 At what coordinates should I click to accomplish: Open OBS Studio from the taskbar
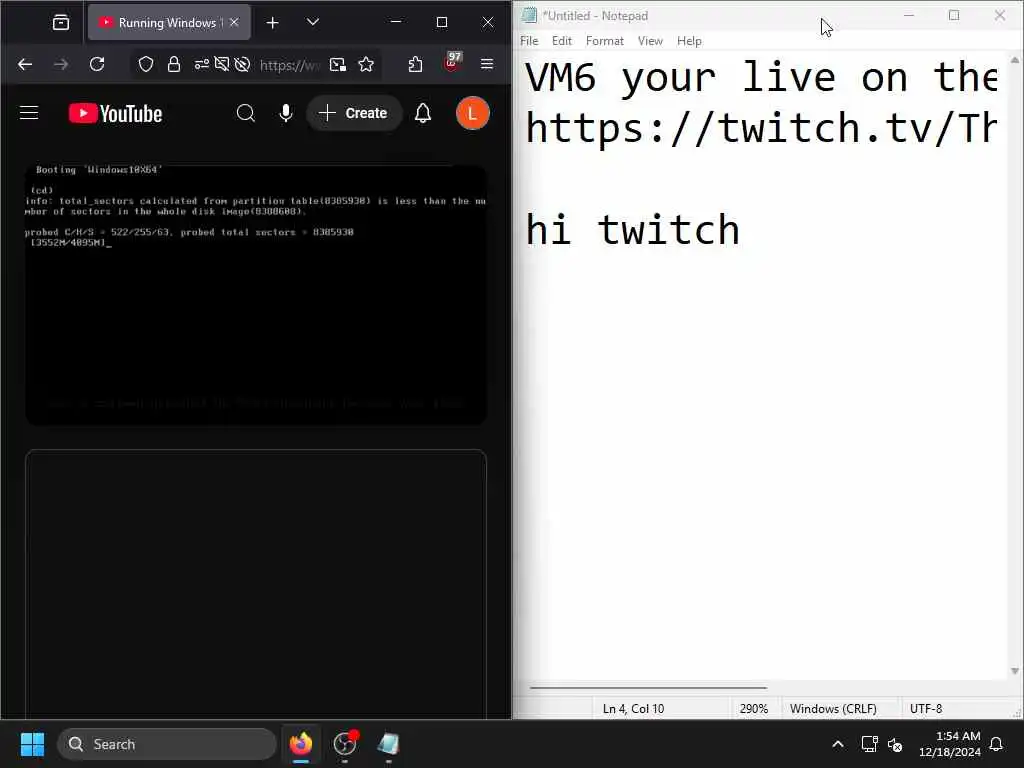(x=345, y=744)
